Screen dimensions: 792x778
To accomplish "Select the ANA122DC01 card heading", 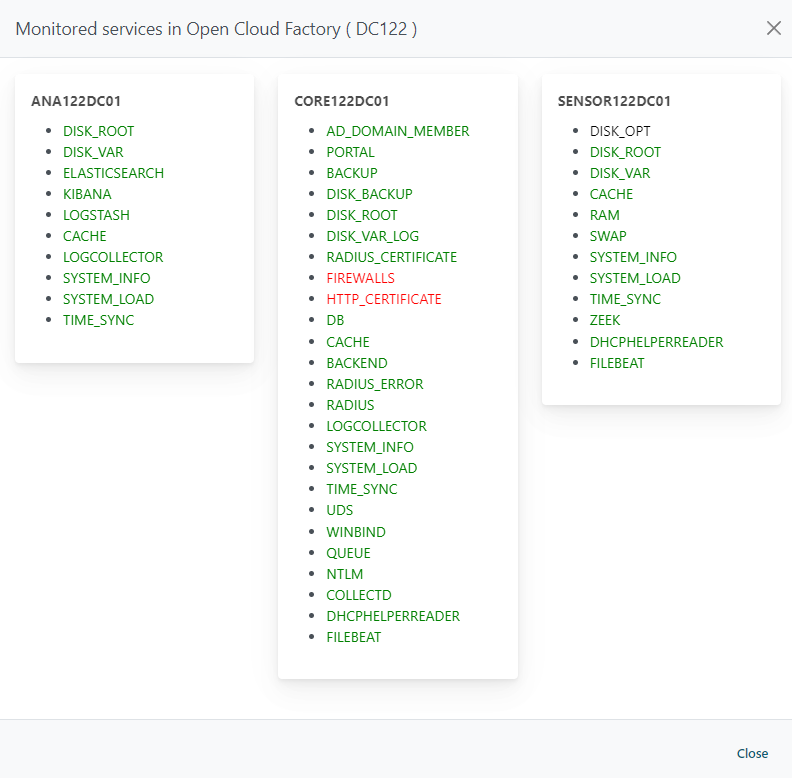I will pos(77,101).
